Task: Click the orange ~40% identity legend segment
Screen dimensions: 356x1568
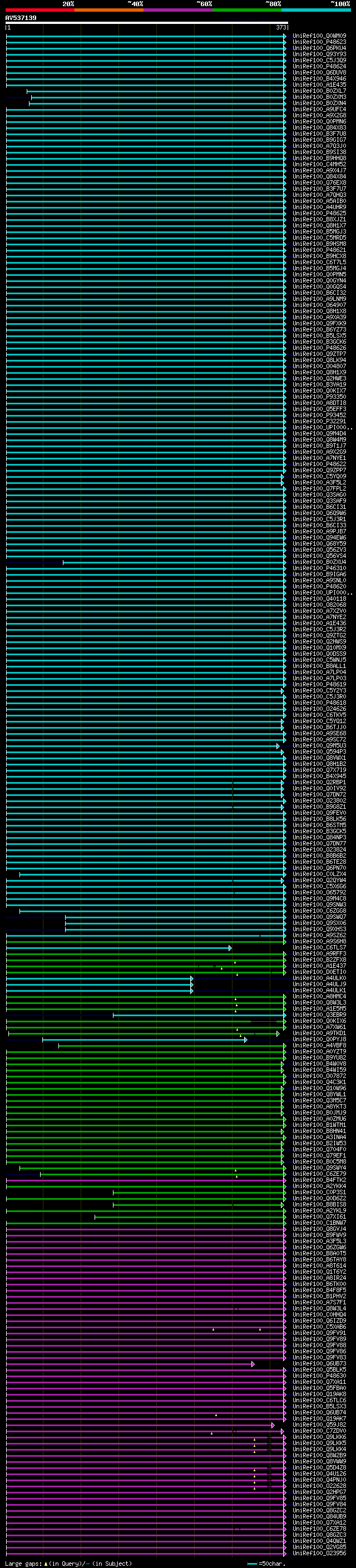Action: click(x=109, y=10)
